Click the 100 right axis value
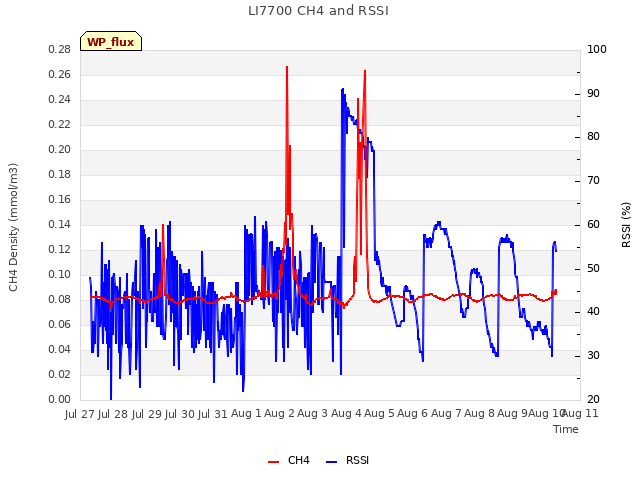 point(597,50)
